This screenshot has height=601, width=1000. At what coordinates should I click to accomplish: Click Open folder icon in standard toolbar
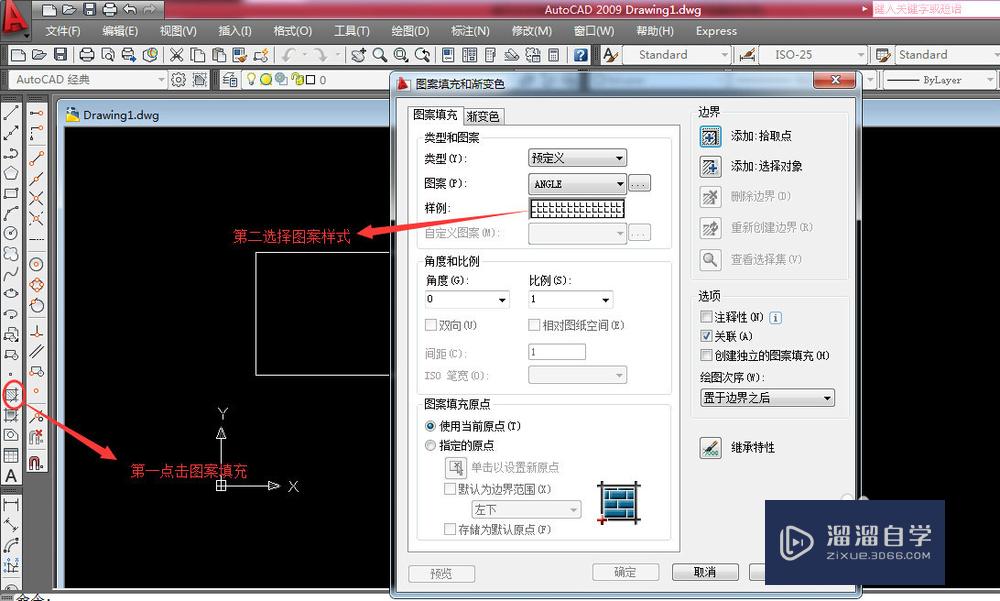[39, 55]
